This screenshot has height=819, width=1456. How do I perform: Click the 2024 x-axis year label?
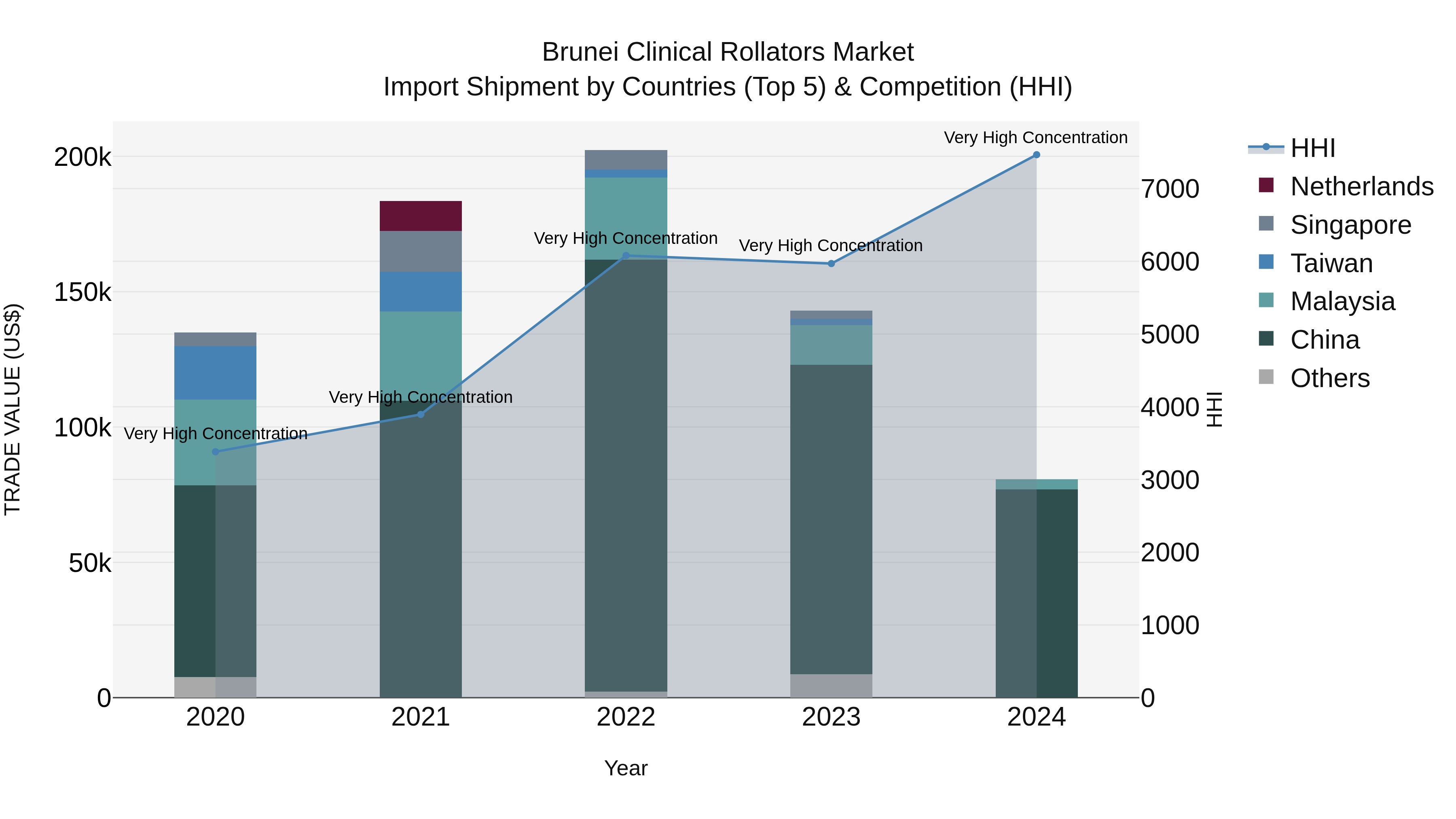click(x=1036, y=717)
